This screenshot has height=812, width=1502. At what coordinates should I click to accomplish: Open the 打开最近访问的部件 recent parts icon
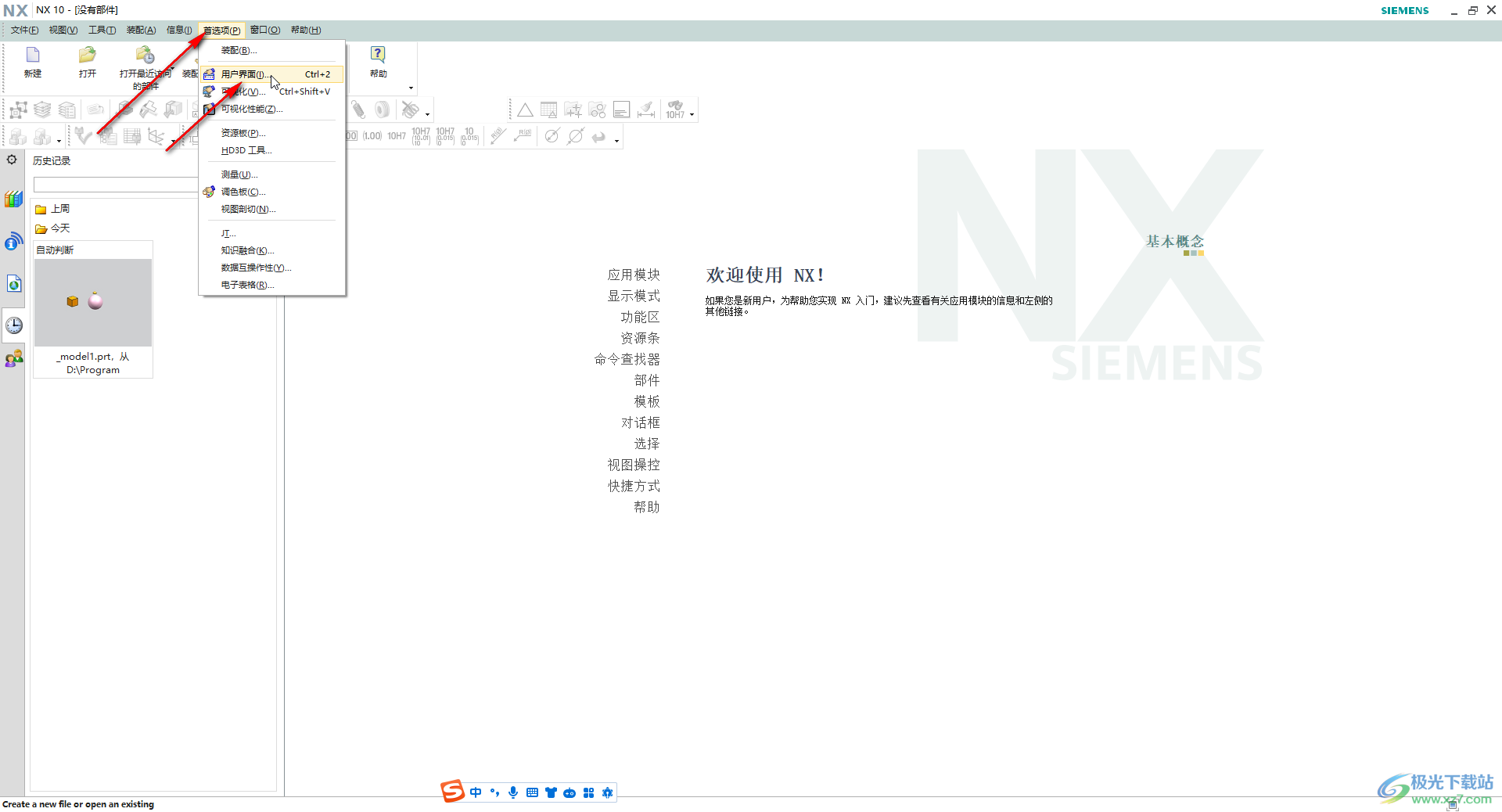(145, 55)
